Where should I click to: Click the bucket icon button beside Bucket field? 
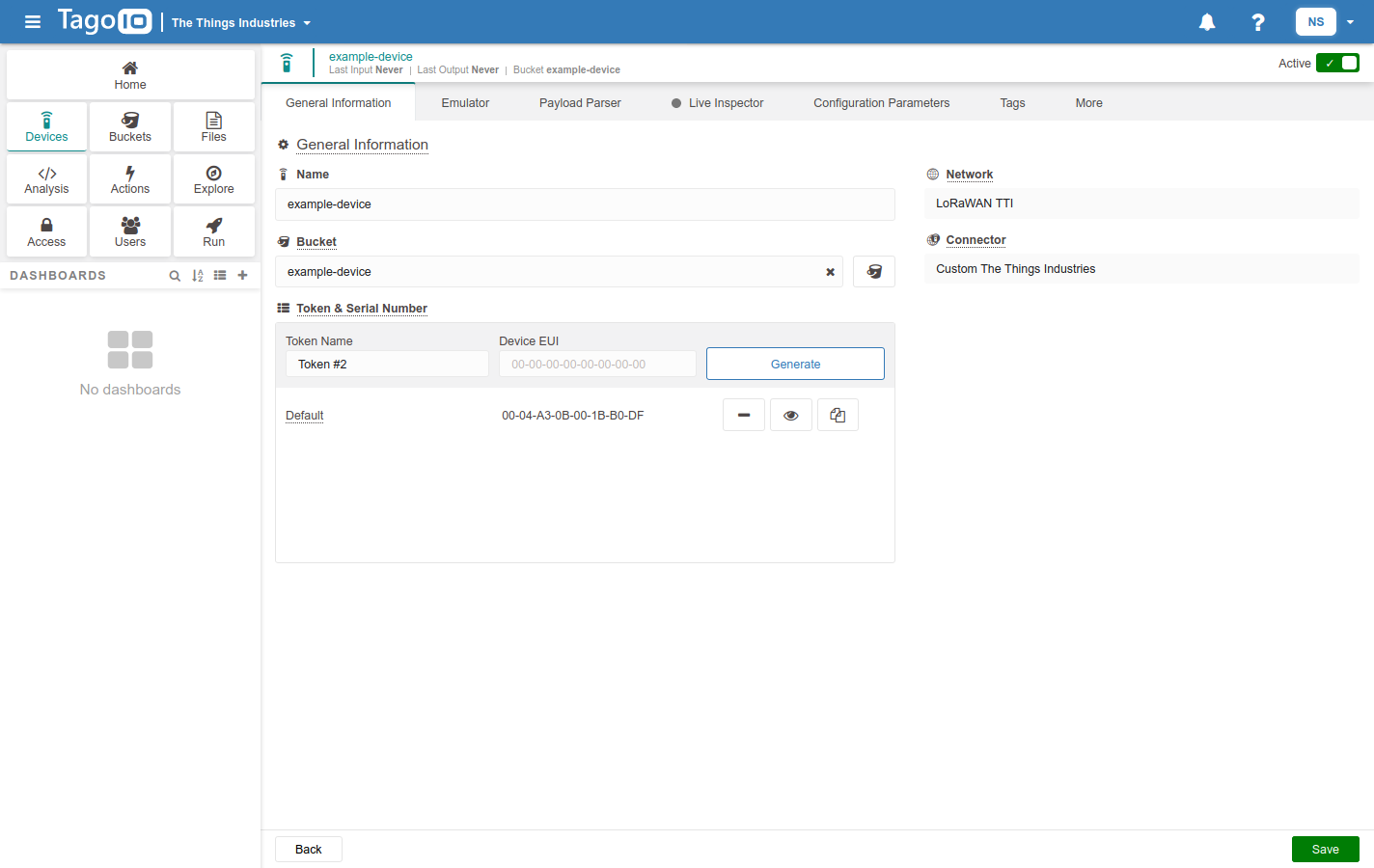click(x=873, y=272)
